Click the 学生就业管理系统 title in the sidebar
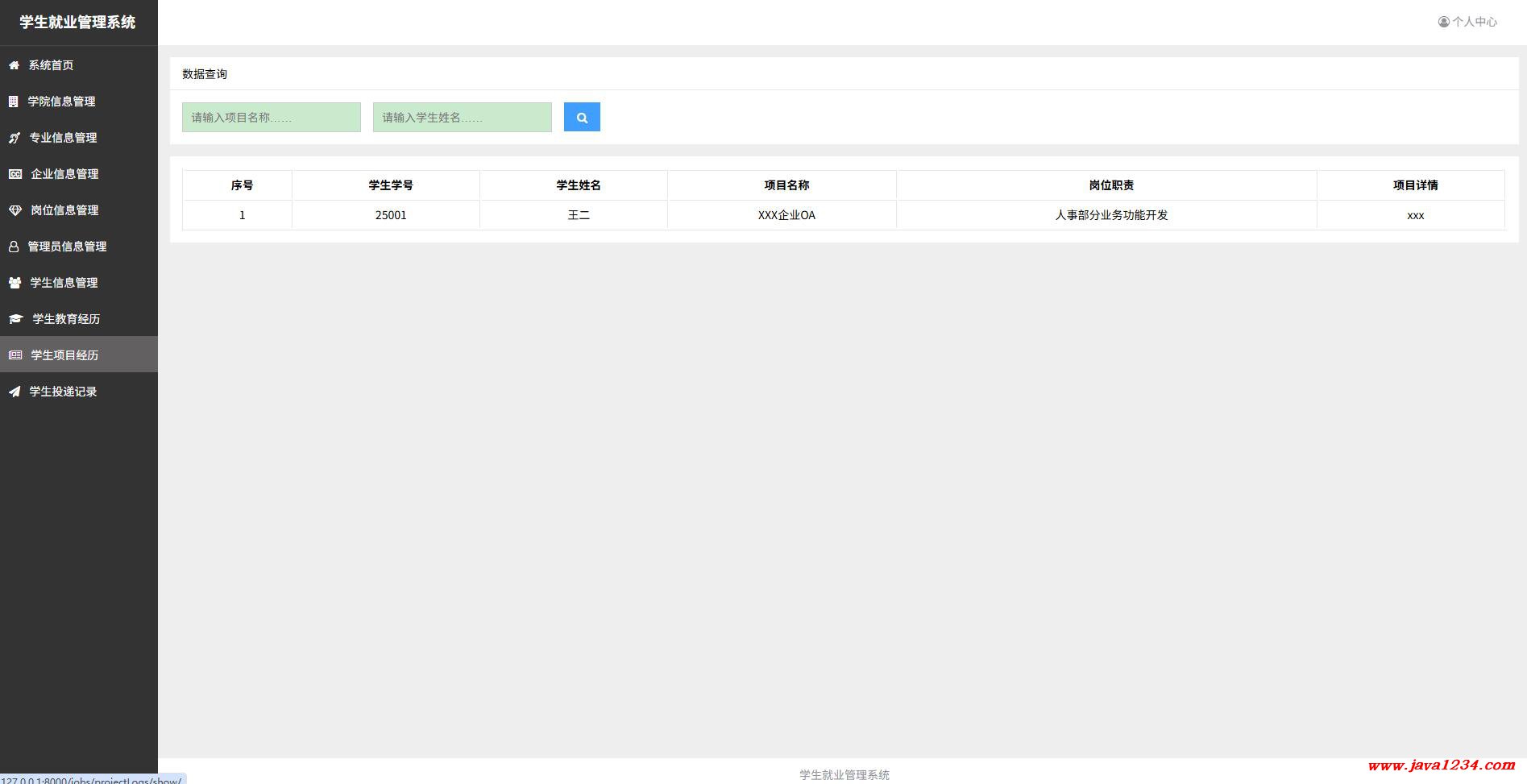 [77, 23]
